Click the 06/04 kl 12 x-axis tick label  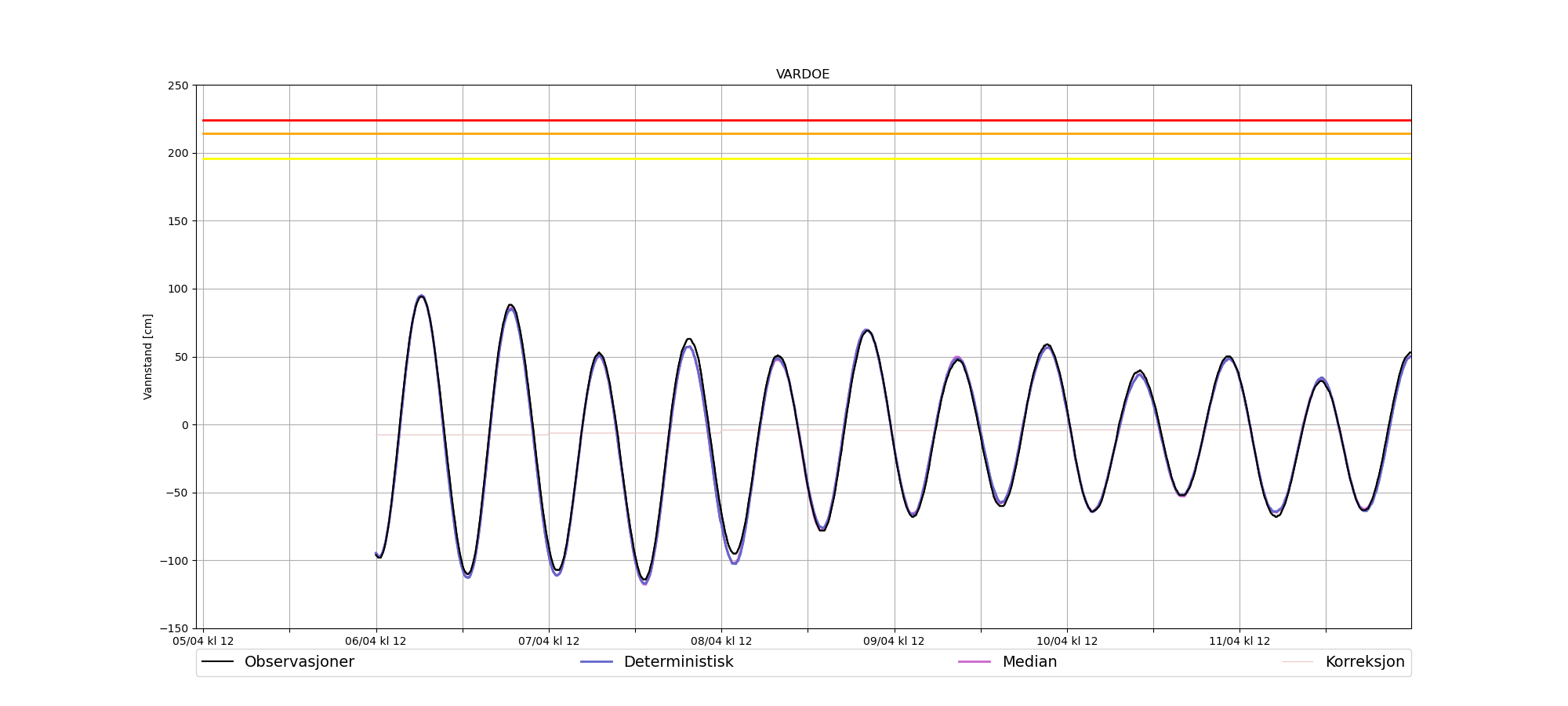[x=376, y=641]
